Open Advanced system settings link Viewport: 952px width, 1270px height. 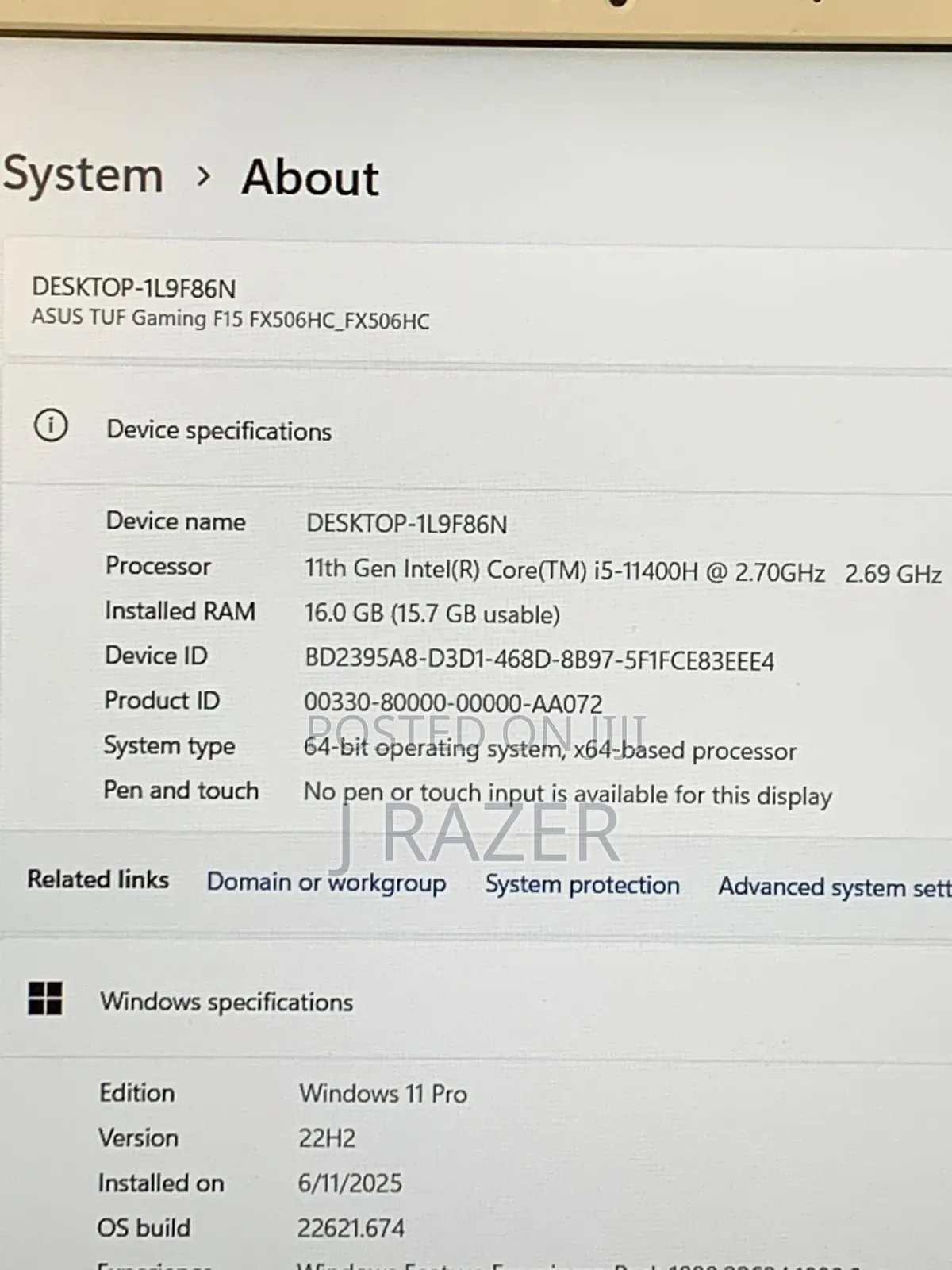(835, 887)
